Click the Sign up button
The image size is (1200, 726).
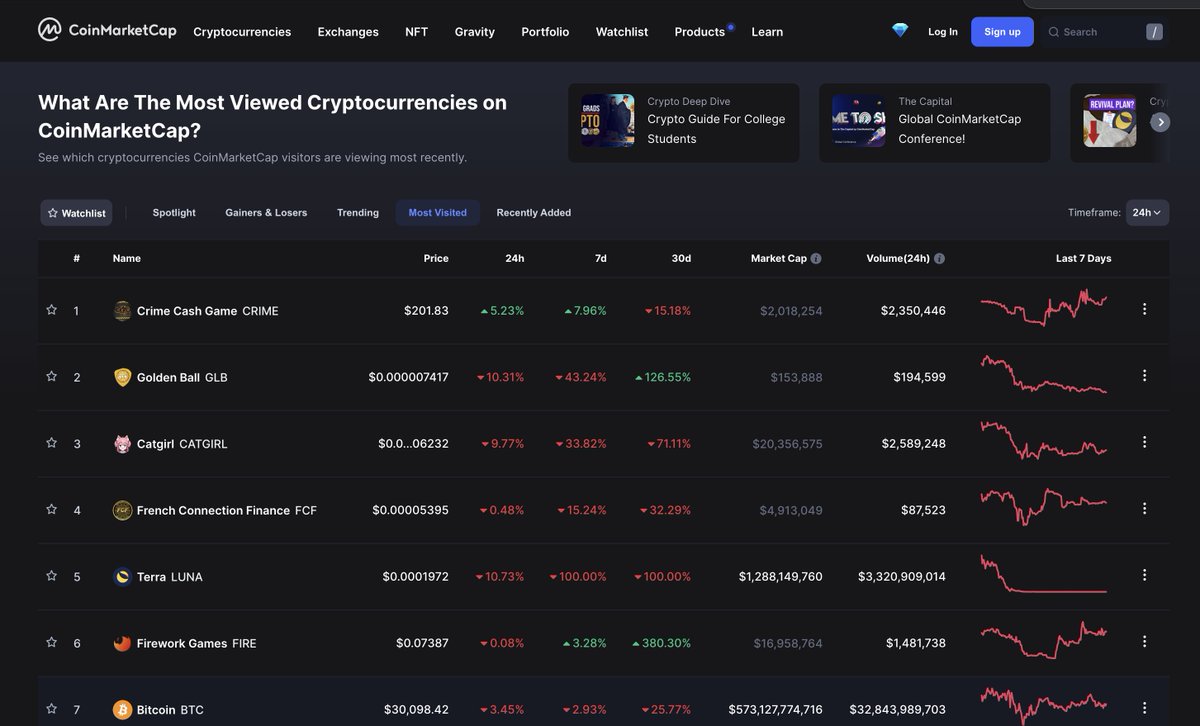pyautogui.click(x=1002, y=32)
